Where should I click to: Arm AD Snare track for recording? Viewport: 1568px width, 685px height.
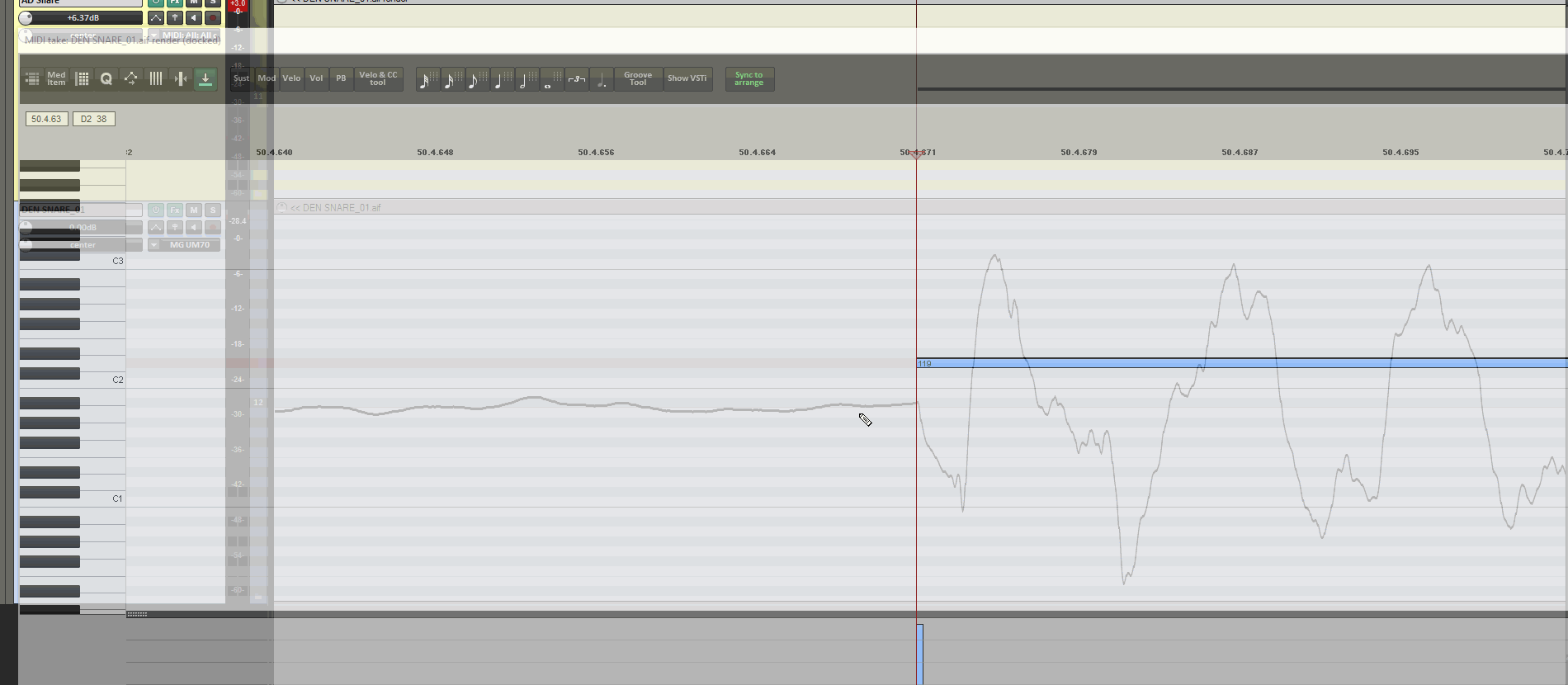213,17
